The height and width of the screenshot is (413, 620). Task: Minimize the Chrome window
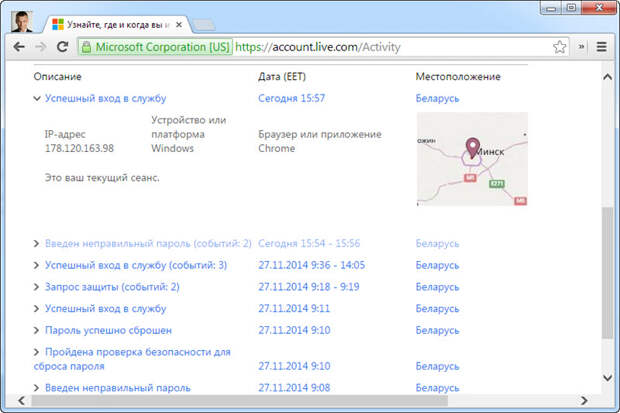point(551,8)
